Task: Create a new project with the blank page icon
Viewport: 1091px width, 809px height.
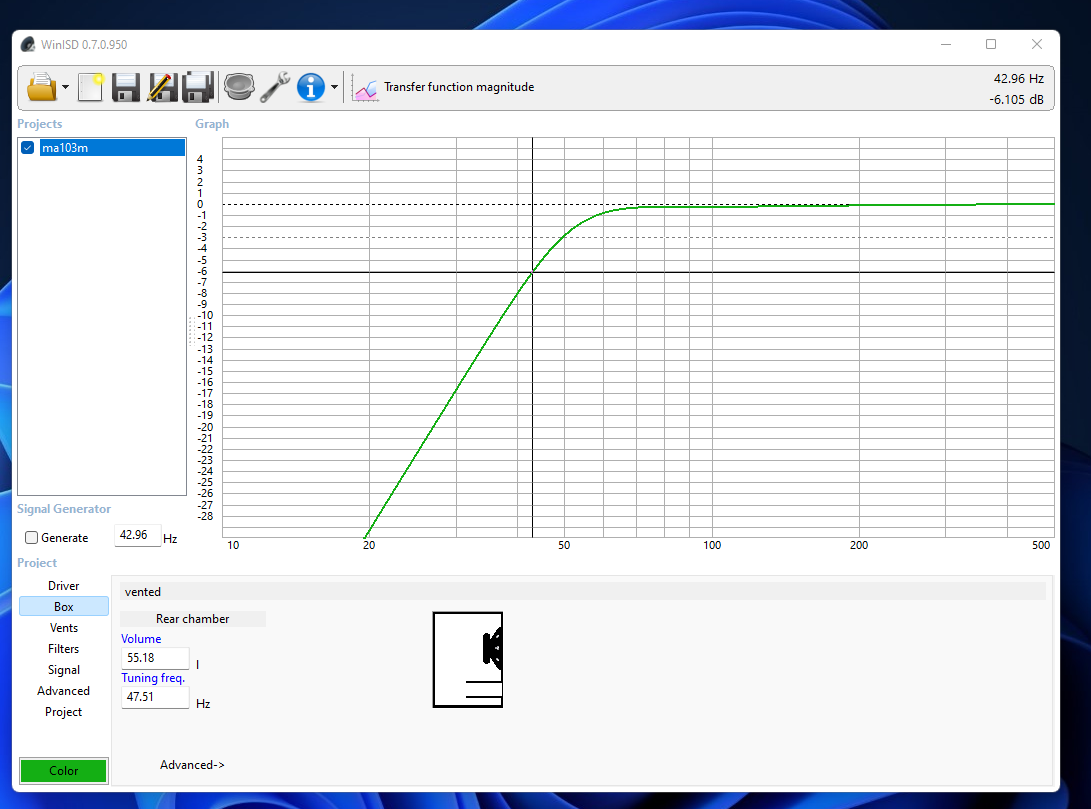Action: pyautogui.click(x=90, y=88)
